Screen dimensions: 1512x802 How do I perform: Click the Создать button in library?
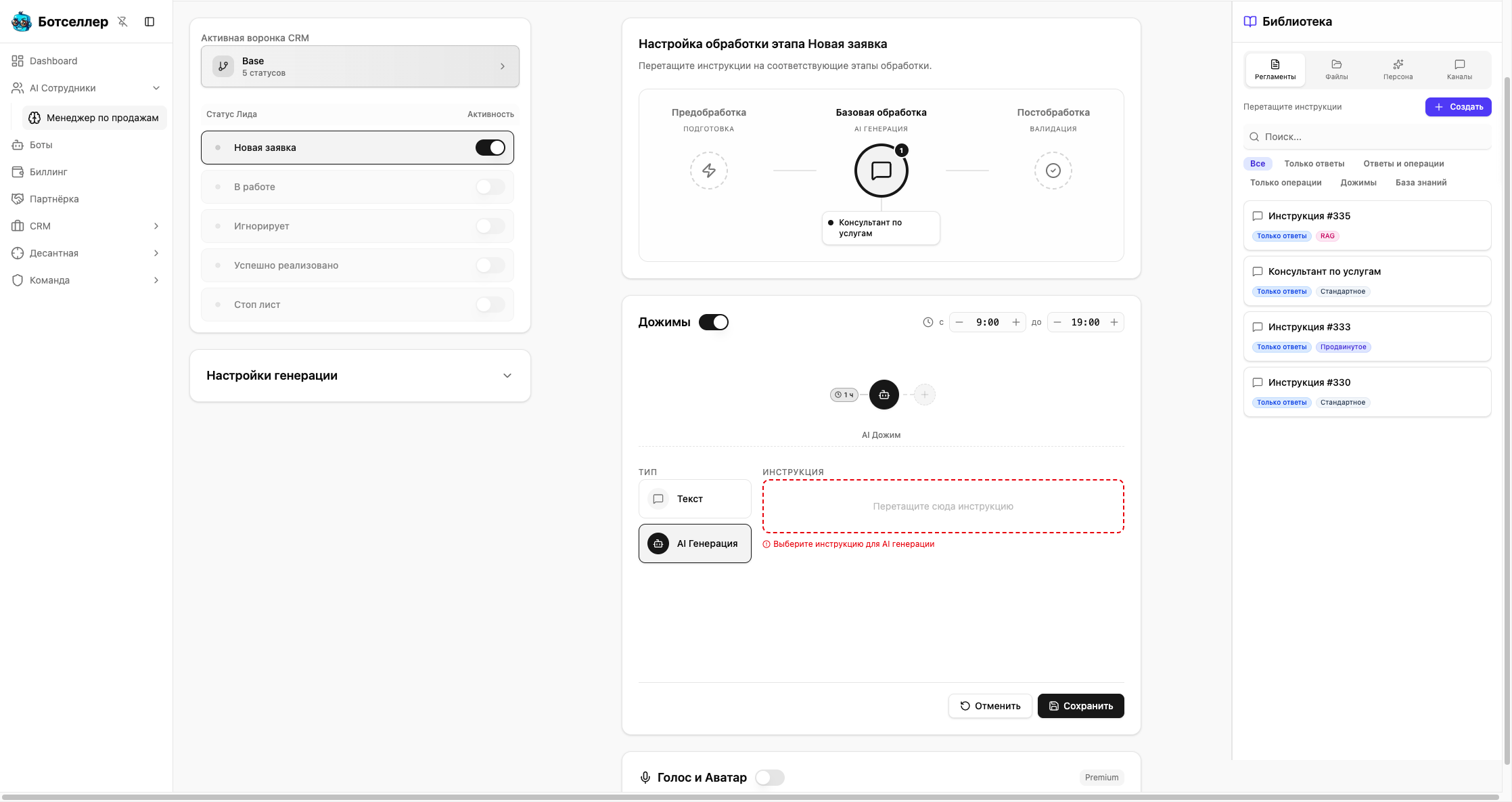[1458, 107]
